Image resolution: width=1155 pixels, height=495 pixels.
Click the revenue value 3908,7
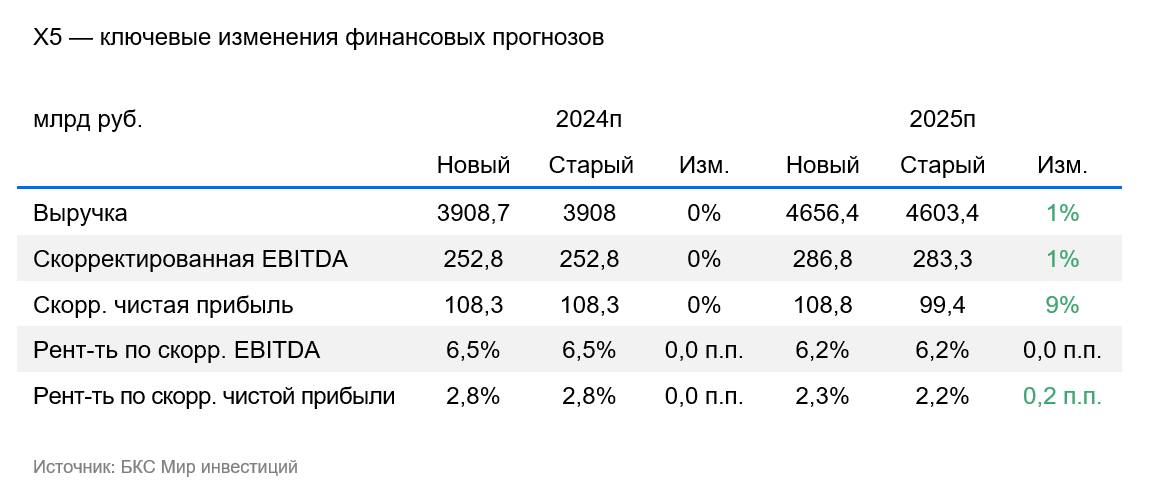pos(474,214)
